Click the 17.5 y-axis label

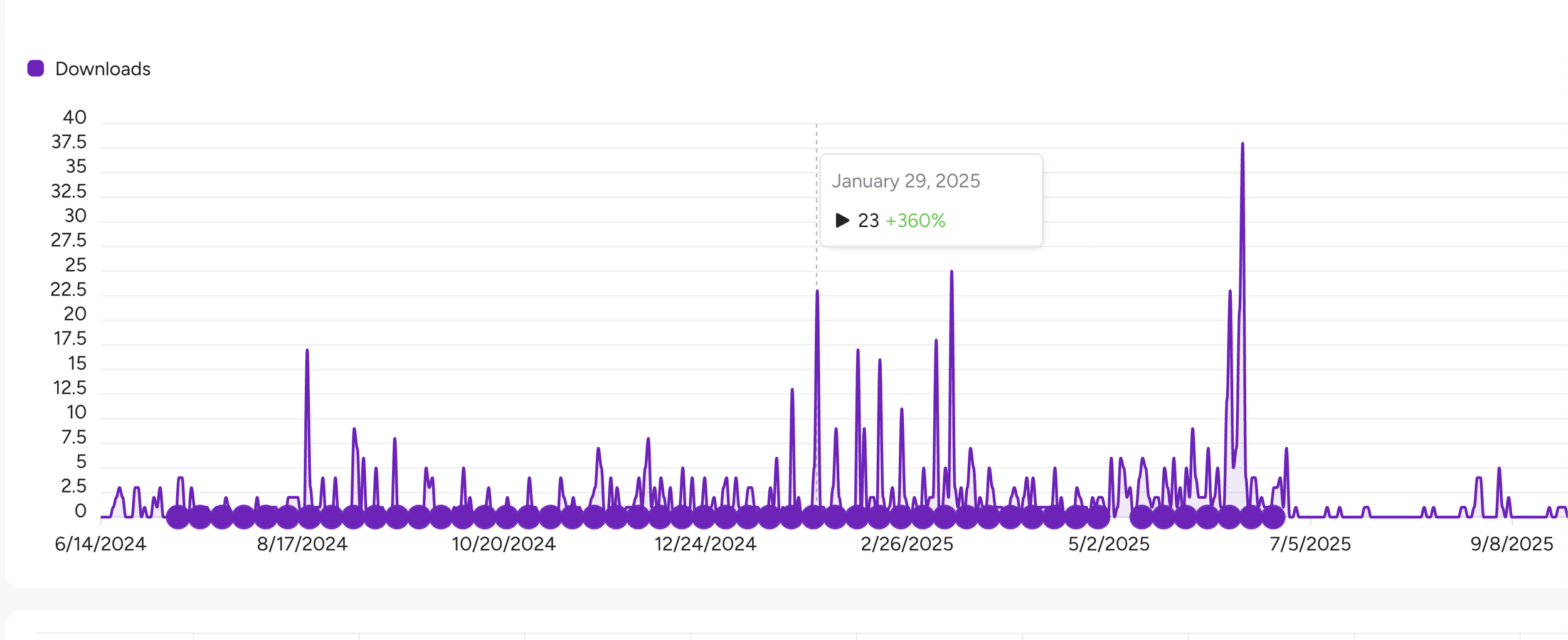coord(70,339)
